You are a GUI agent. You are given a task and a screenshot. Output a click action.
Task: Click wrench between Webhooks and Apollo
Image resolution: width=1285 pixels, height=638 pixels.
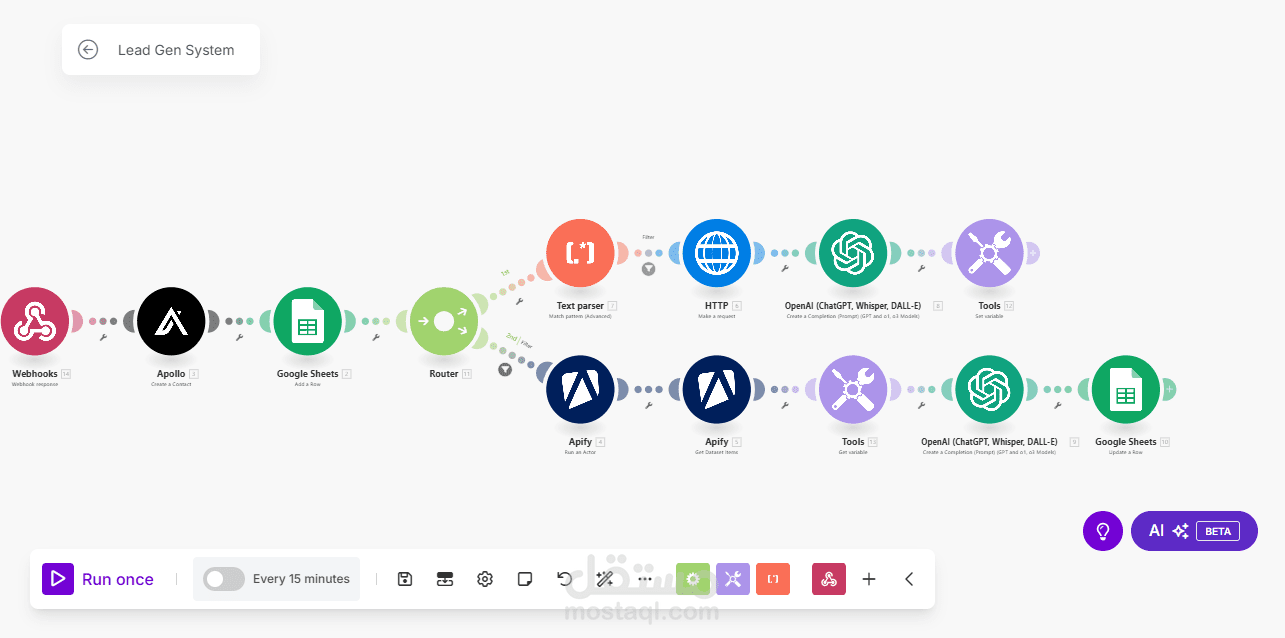click(103, 337)
